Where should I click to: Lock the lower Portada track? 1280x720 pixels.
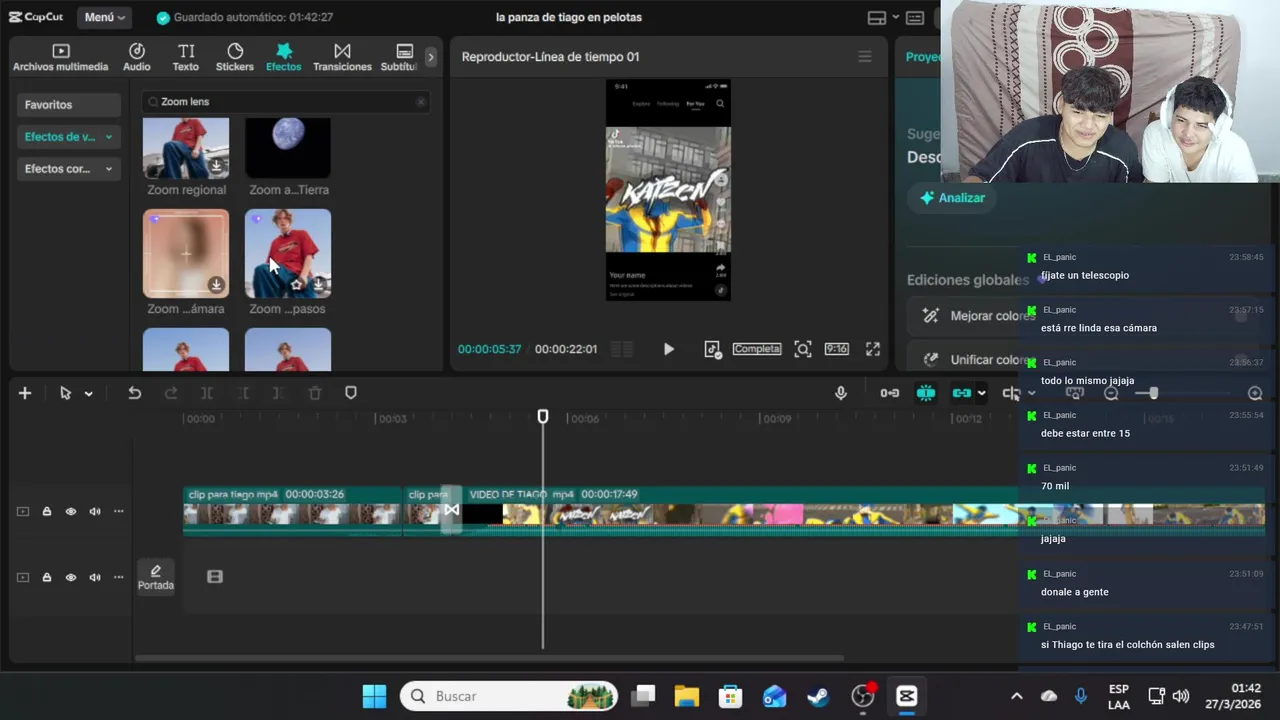pos(46,577)
